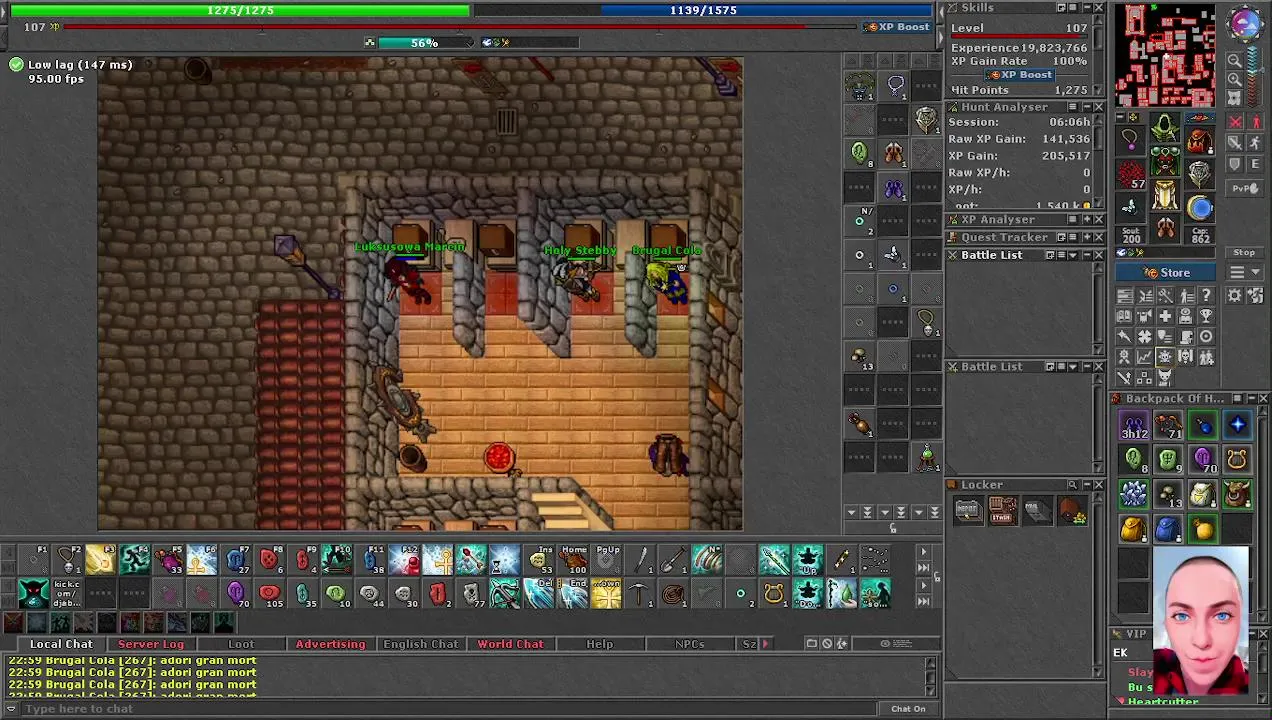Image resolution: width=1272 pixels, height=720 pixels.
Task: Expand the XP Analyser panel
Action: (x=1087, y=219)
